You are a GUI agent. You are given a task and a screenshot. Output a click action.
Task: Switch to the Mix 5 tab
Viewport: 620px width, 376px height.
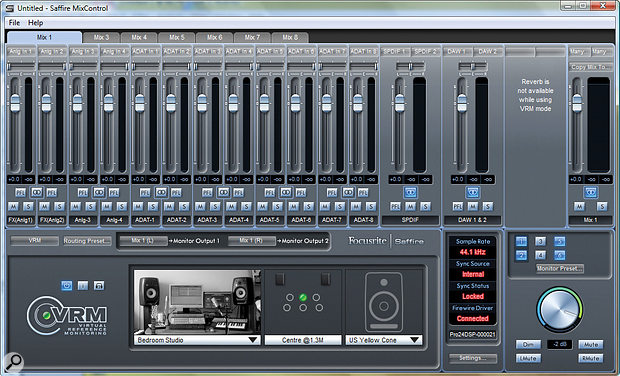coord(177,38)
